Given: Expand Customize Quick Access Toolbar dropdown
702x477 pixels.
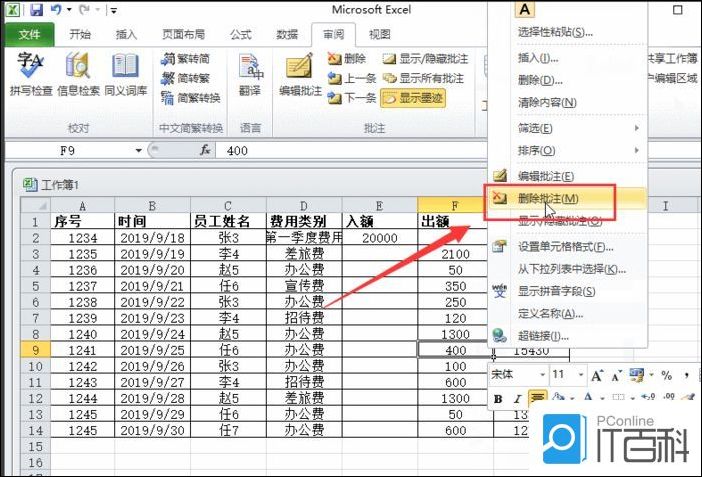Looking at the screenshot, I should pyautogui.click(x=114, y=10).
